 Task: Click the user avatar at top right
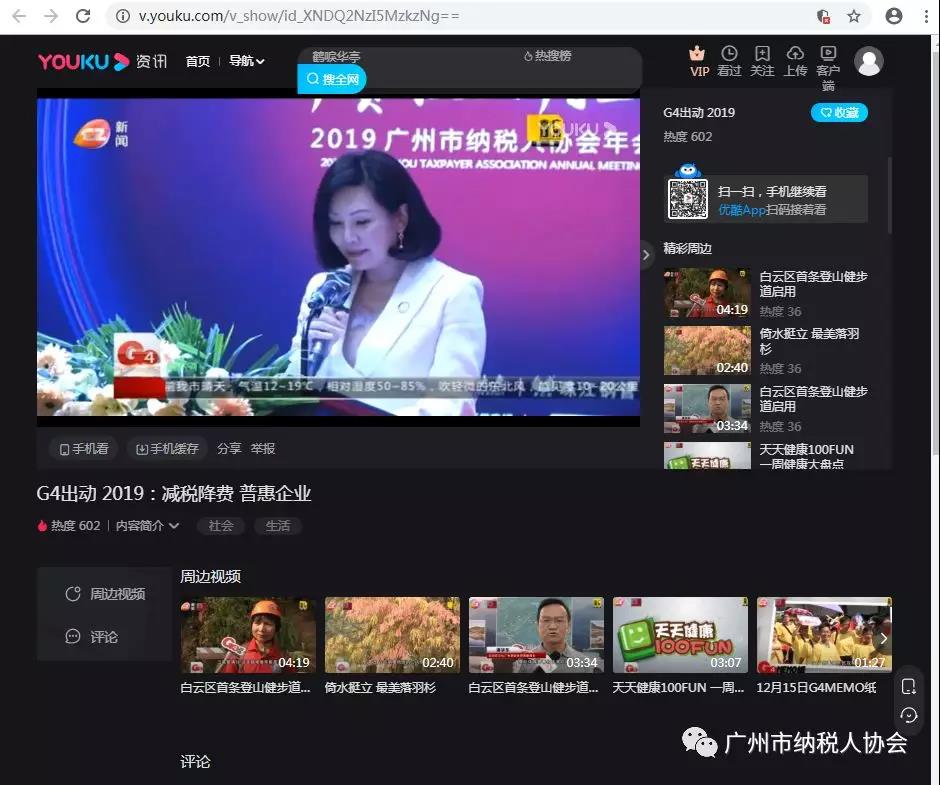click(869, 61)
